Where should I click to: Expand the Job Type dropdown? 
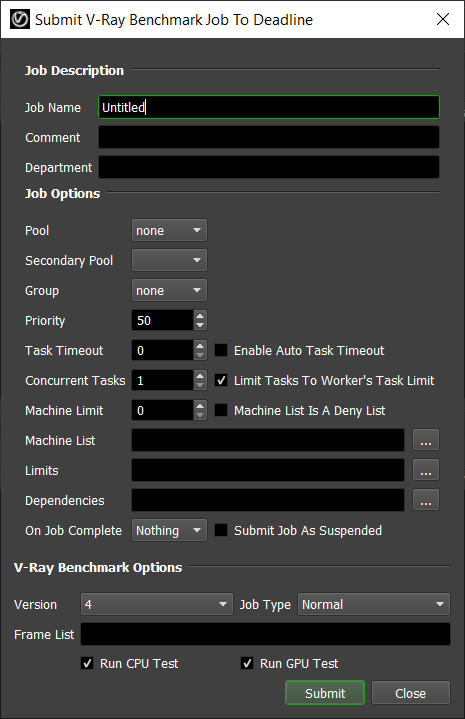click(374, 604)
